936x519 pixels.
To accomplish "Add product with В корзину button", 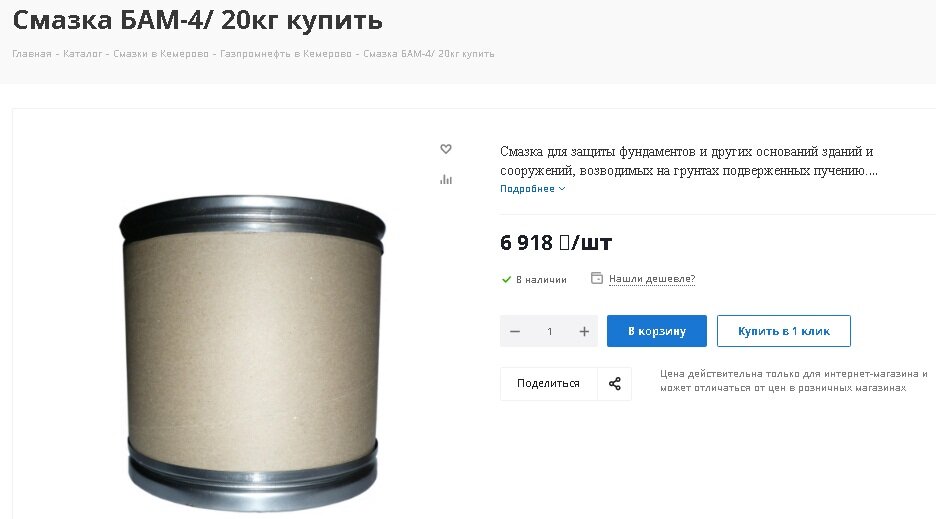I will (x=657, y=331).
